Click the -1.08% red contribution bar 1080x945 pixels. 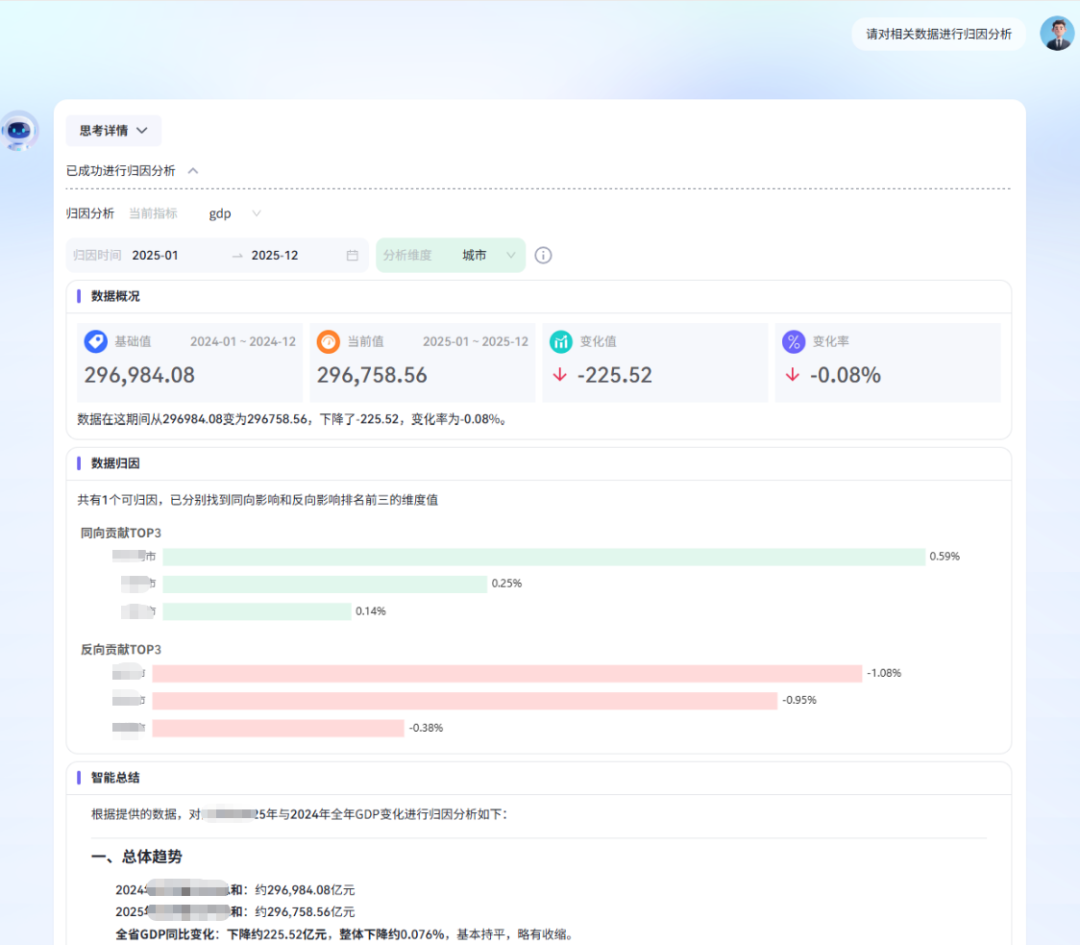pos(507,674)
